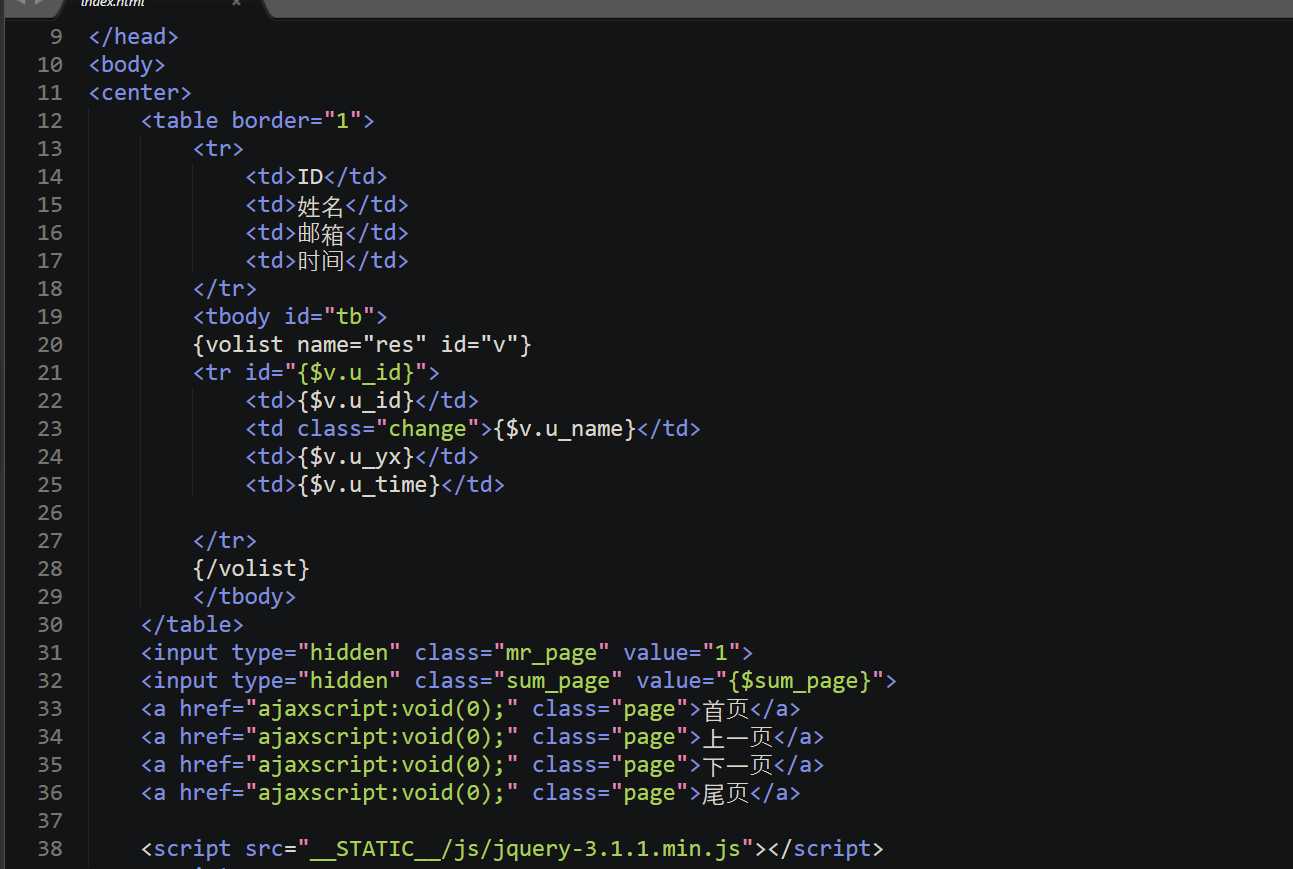The height and width of the screenshot is (869, 1293).
Task: Click the opening <tr> on line 13
Action: pos(218,149)
